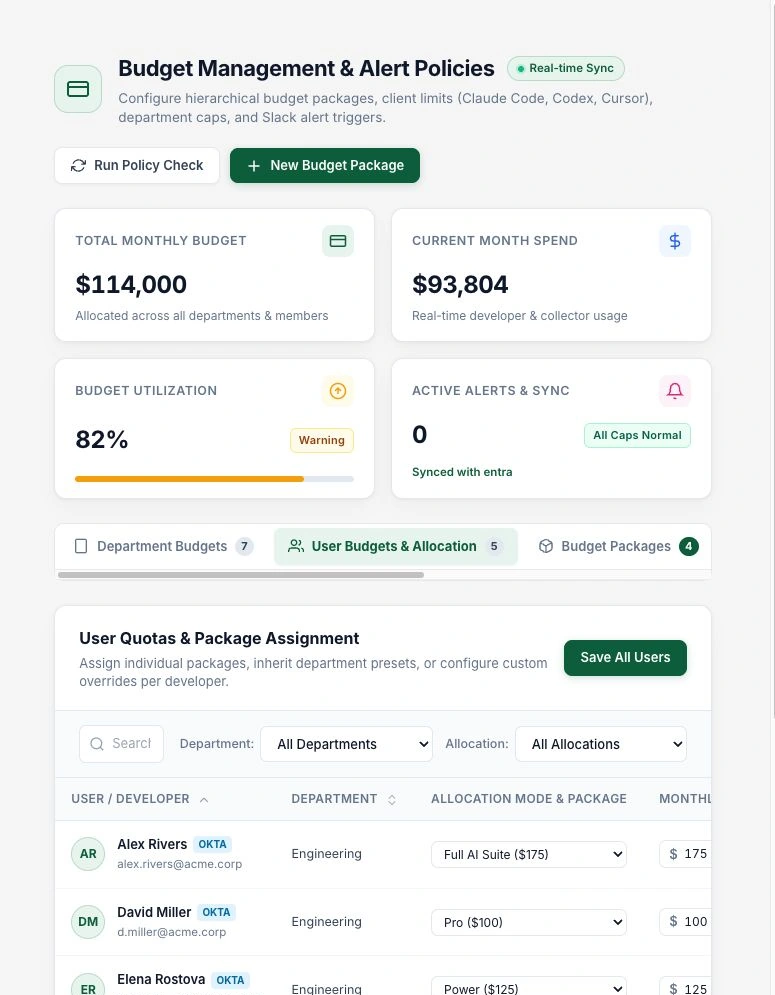Click the plus icon in New Budget Package
This screenshot has height=995, width=775.
point(254,166)
